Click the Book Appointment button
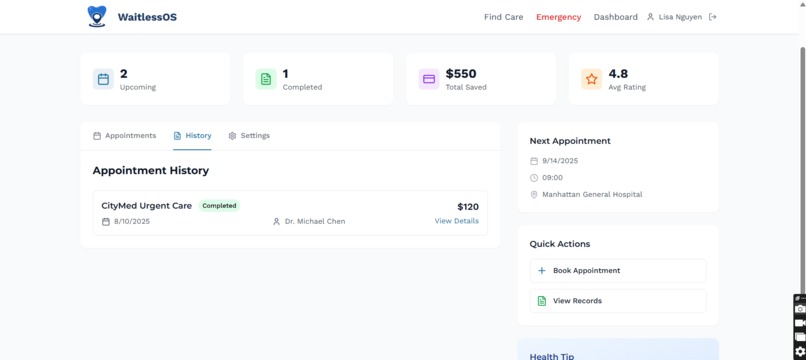The width and height of the screenshot is (806, 360). (618, 271)
